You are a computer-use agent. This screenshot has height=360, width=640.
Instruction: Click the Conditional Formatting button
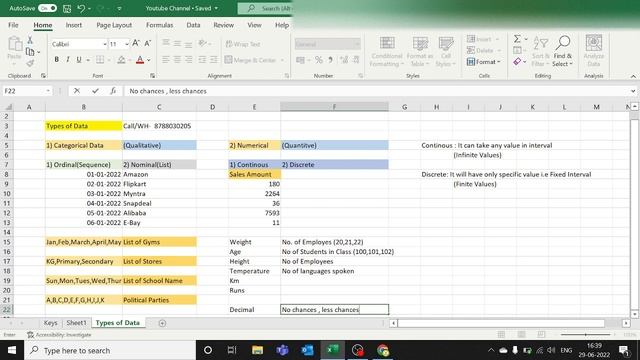click(x=387, y=51)
